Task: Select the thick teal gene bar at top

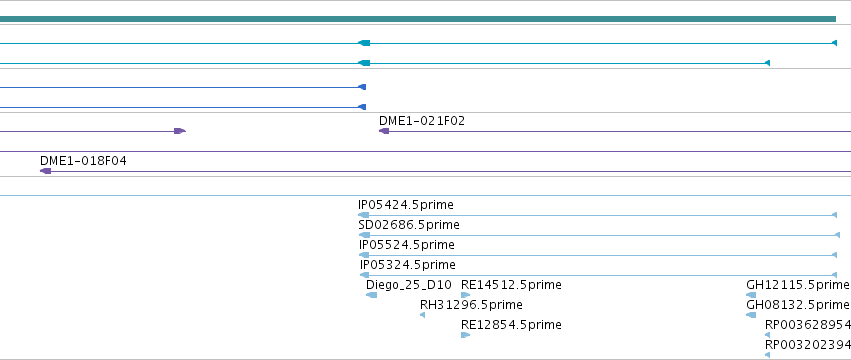Action: [418, 19]
